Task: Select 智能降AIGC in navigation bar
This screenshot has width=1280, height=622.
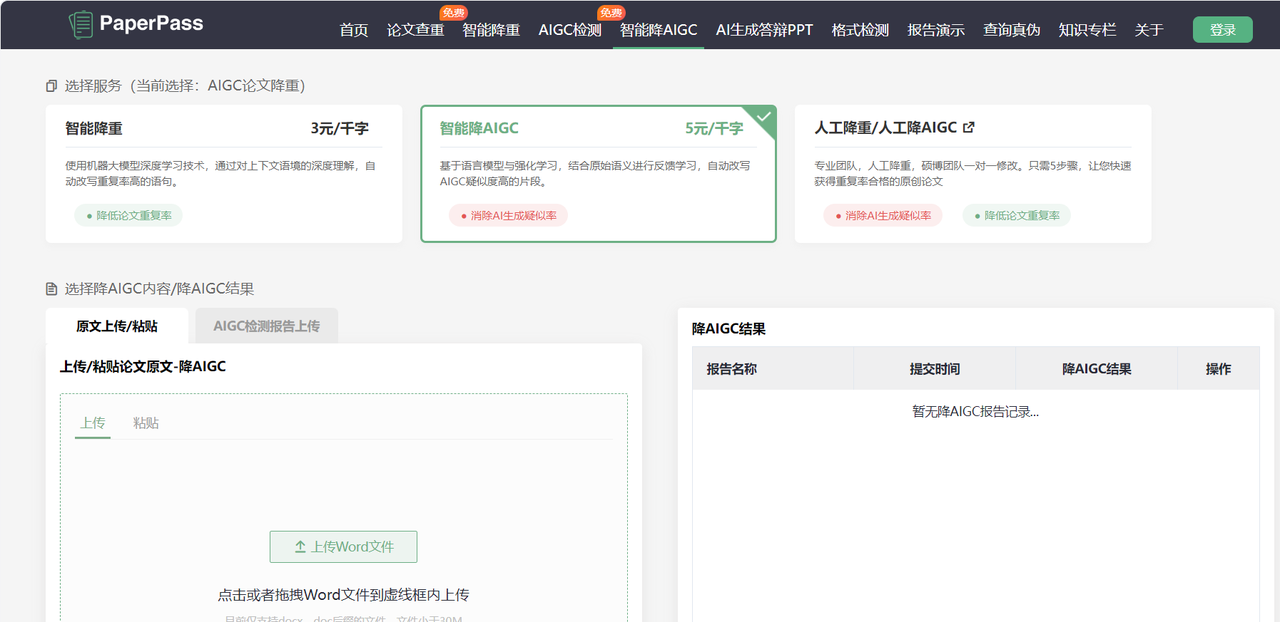Action: click(658, 30)
